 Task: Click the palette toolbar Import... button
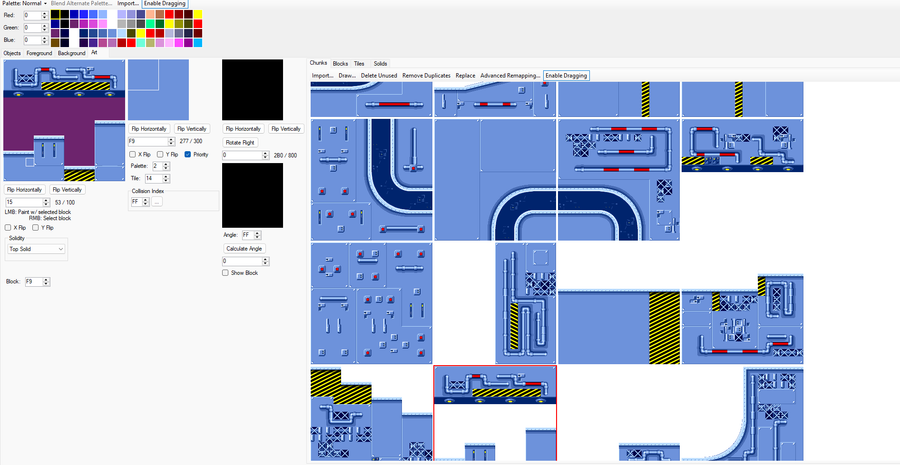(128, 3)
